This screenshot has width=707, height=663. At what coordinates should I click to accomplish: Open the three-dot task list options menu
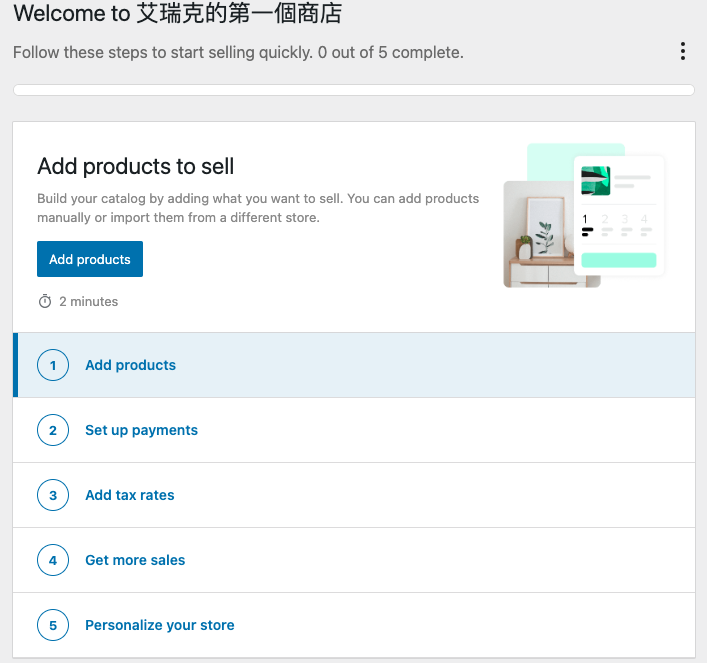pos(683,51)
